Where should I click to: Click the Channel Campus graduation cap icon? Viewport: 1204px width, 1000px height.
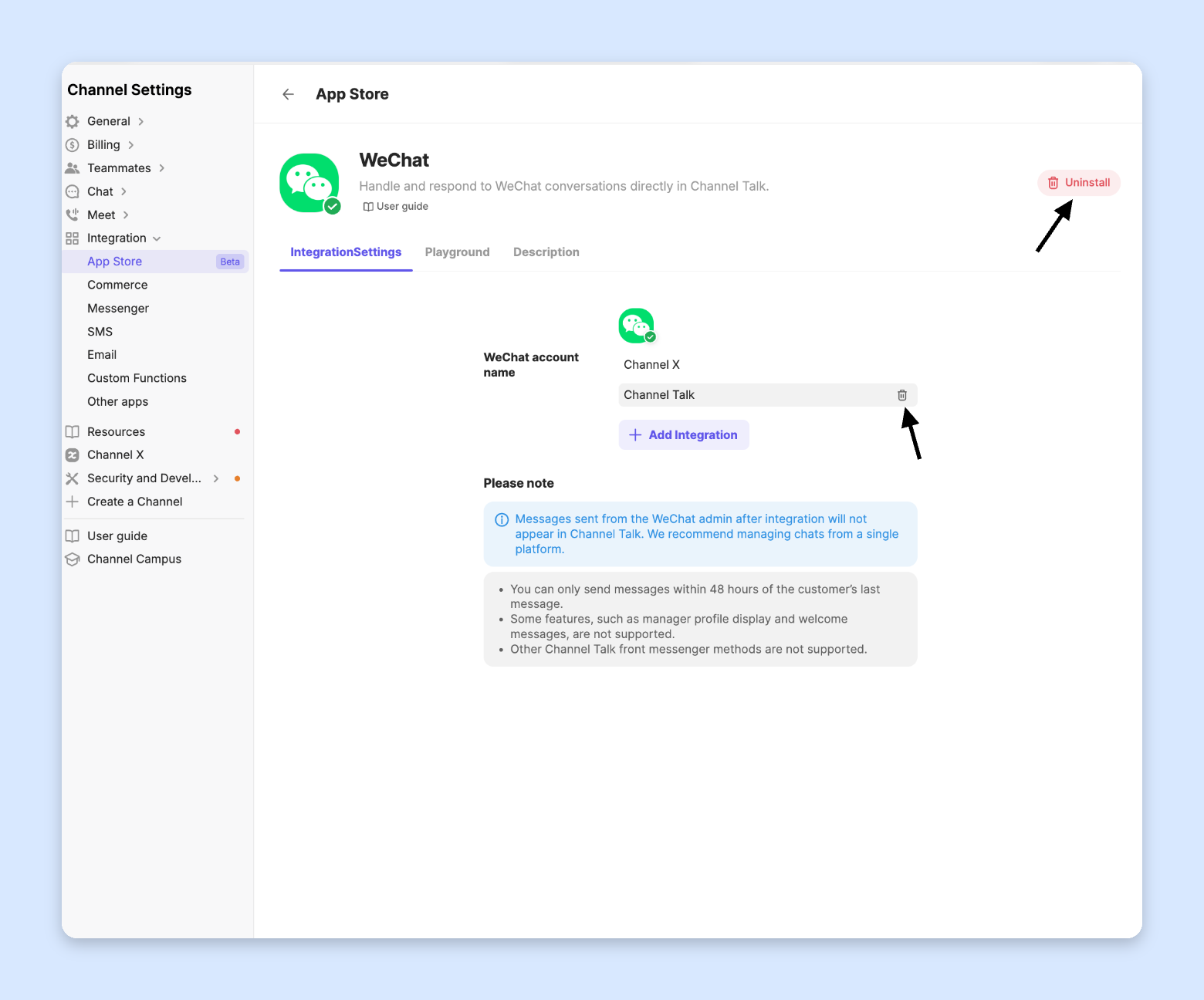73,559
